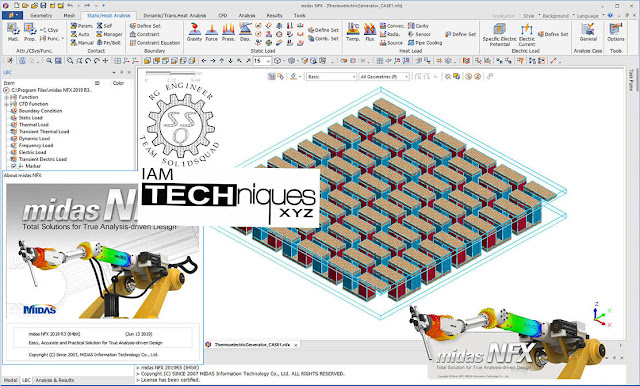The width and height of the screenshot is (640, 386).
Task: Open the contact Manager tool
Action: [x=109, y=34]
